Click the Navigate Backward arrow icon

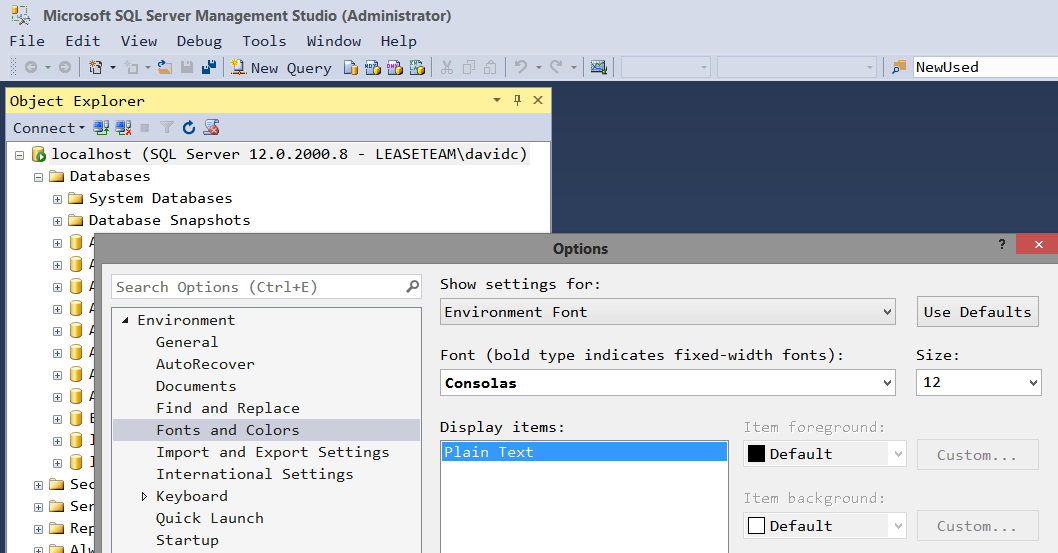click(31, 67)
